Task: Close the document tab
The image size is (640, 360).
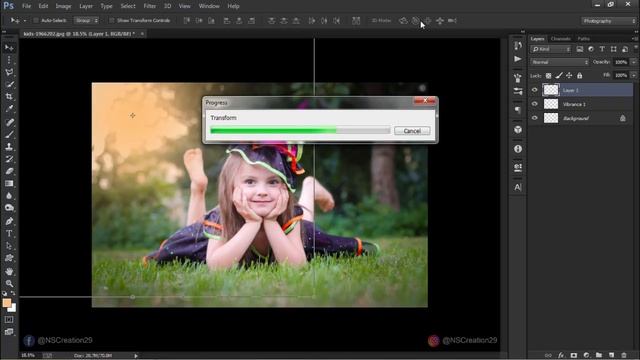Action: point(142,34)
